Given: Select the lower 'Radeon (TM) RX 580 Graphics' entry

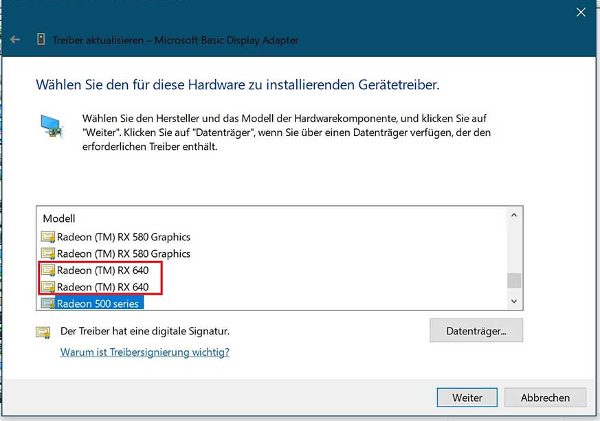Looking at the screenshot, I should point(123,254).
